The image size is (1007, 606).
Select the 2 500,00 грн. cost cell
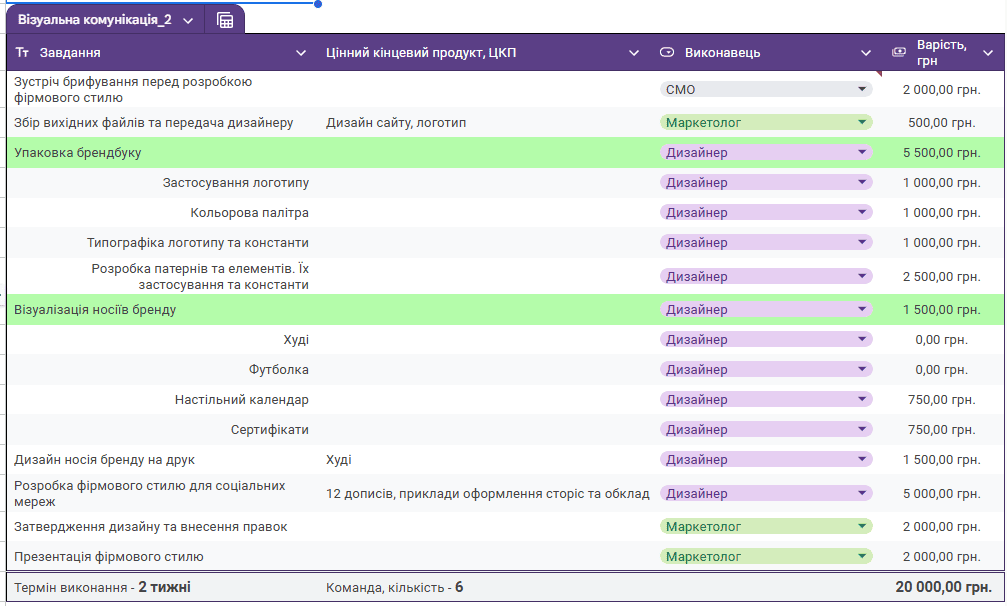click(x=941, y=276)
